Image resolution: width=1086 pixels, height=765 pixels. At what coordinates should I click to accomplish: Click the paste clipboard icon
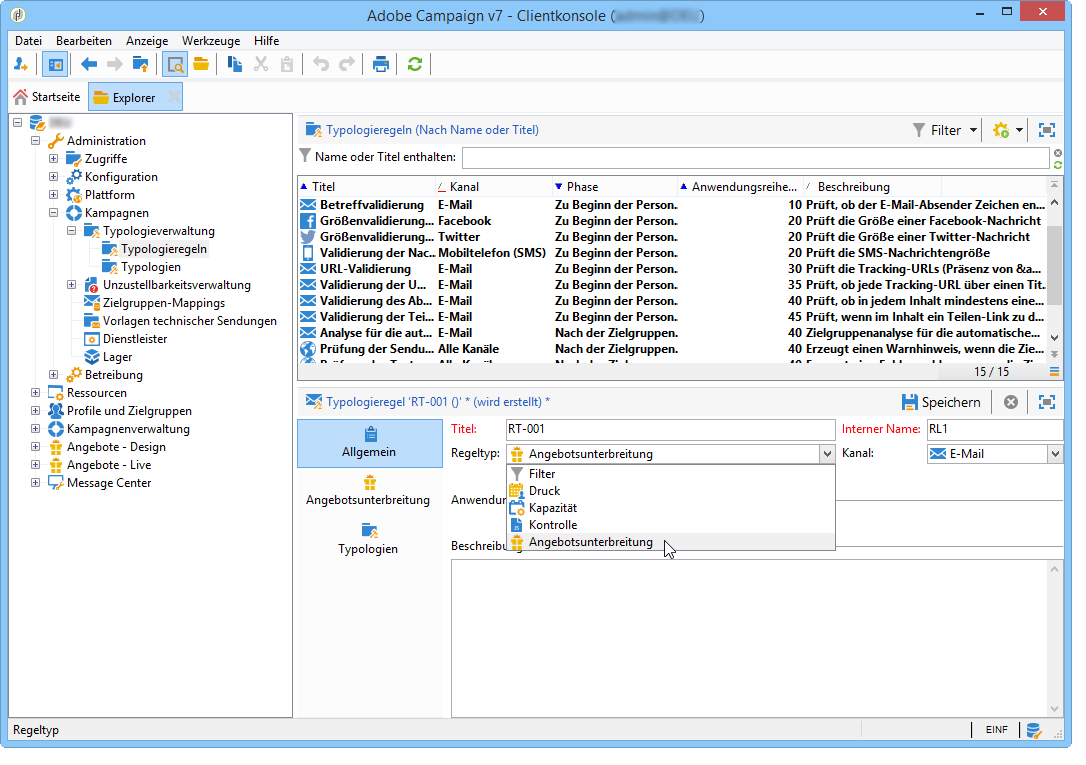point(287,65)
